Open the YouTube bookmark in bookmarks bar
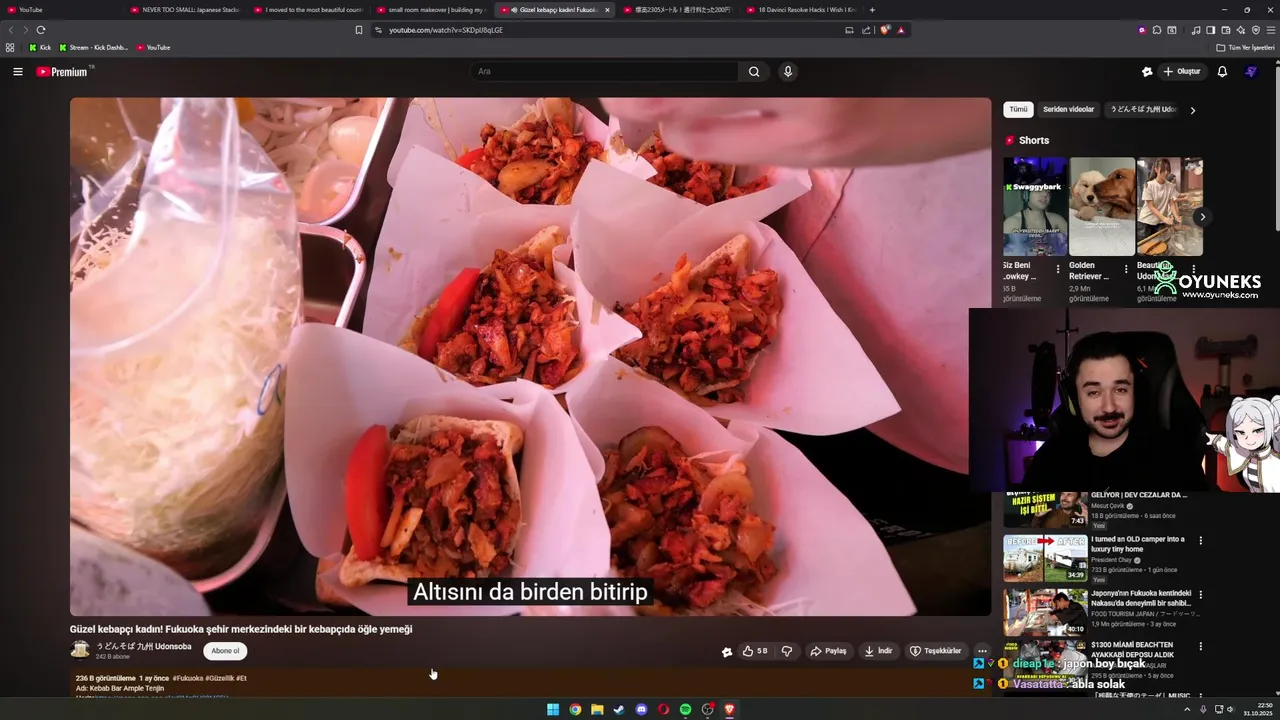This screenshot has width=1280, height=720. 153,47
